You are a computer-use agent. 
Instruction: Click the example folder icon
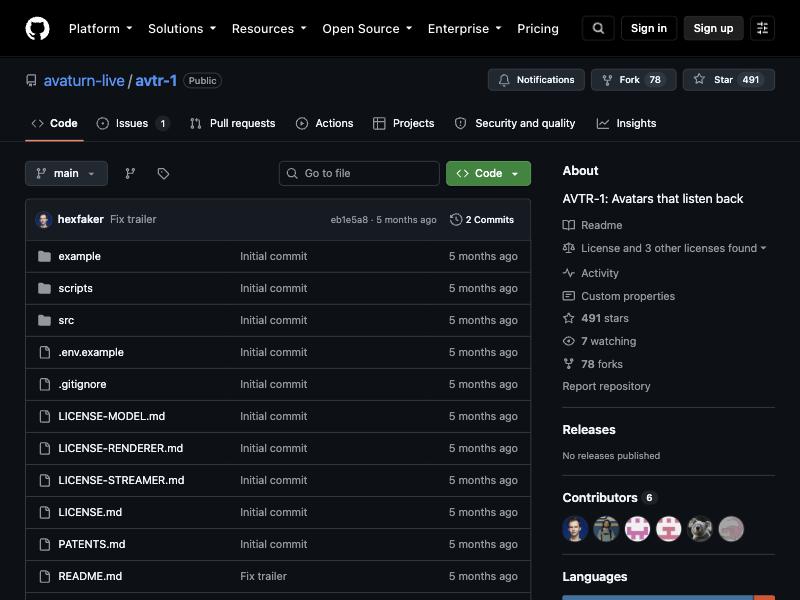(x=44, y=256)
